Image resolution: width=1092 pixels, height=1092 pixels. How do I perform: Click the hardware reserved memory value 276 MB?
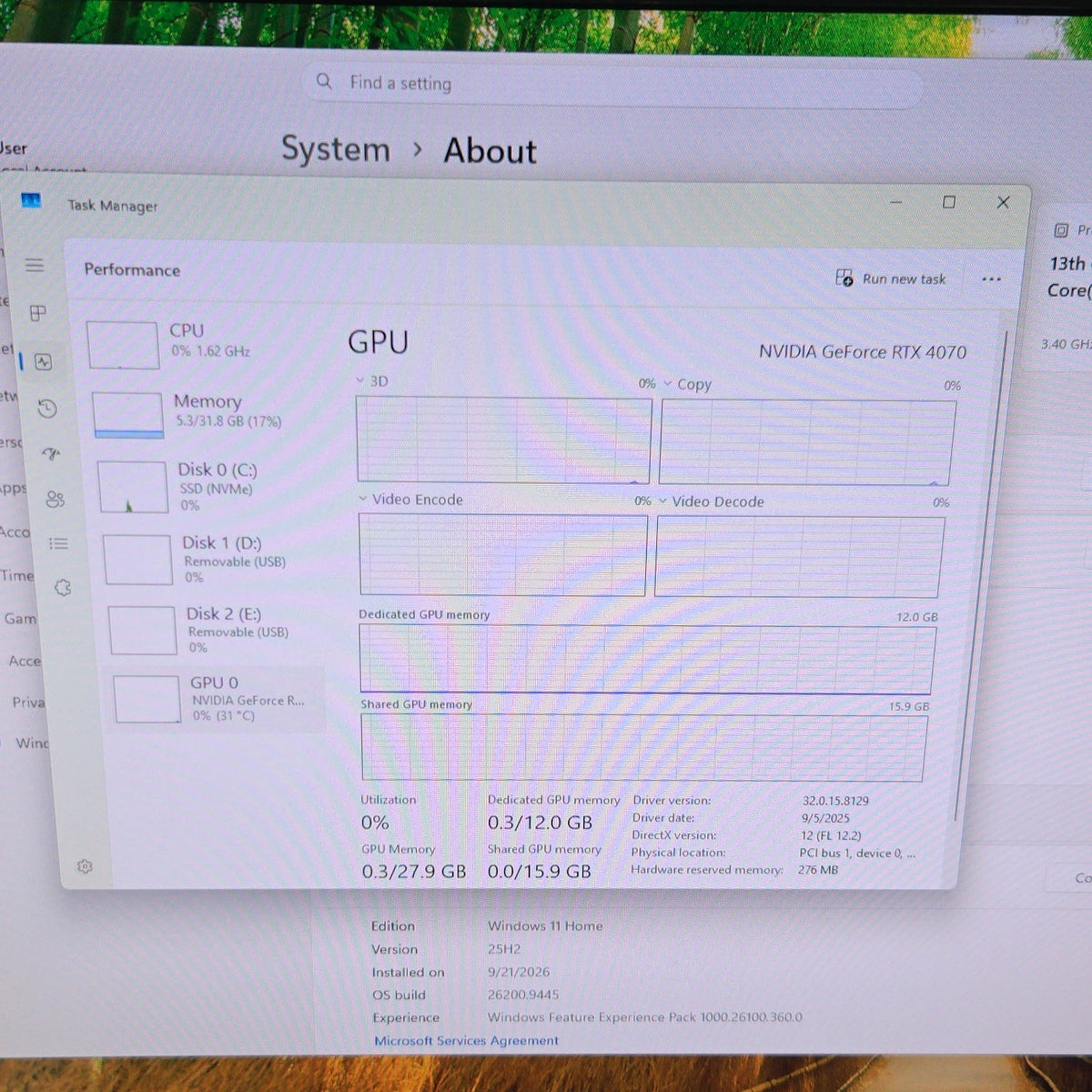tap(818, 870)
